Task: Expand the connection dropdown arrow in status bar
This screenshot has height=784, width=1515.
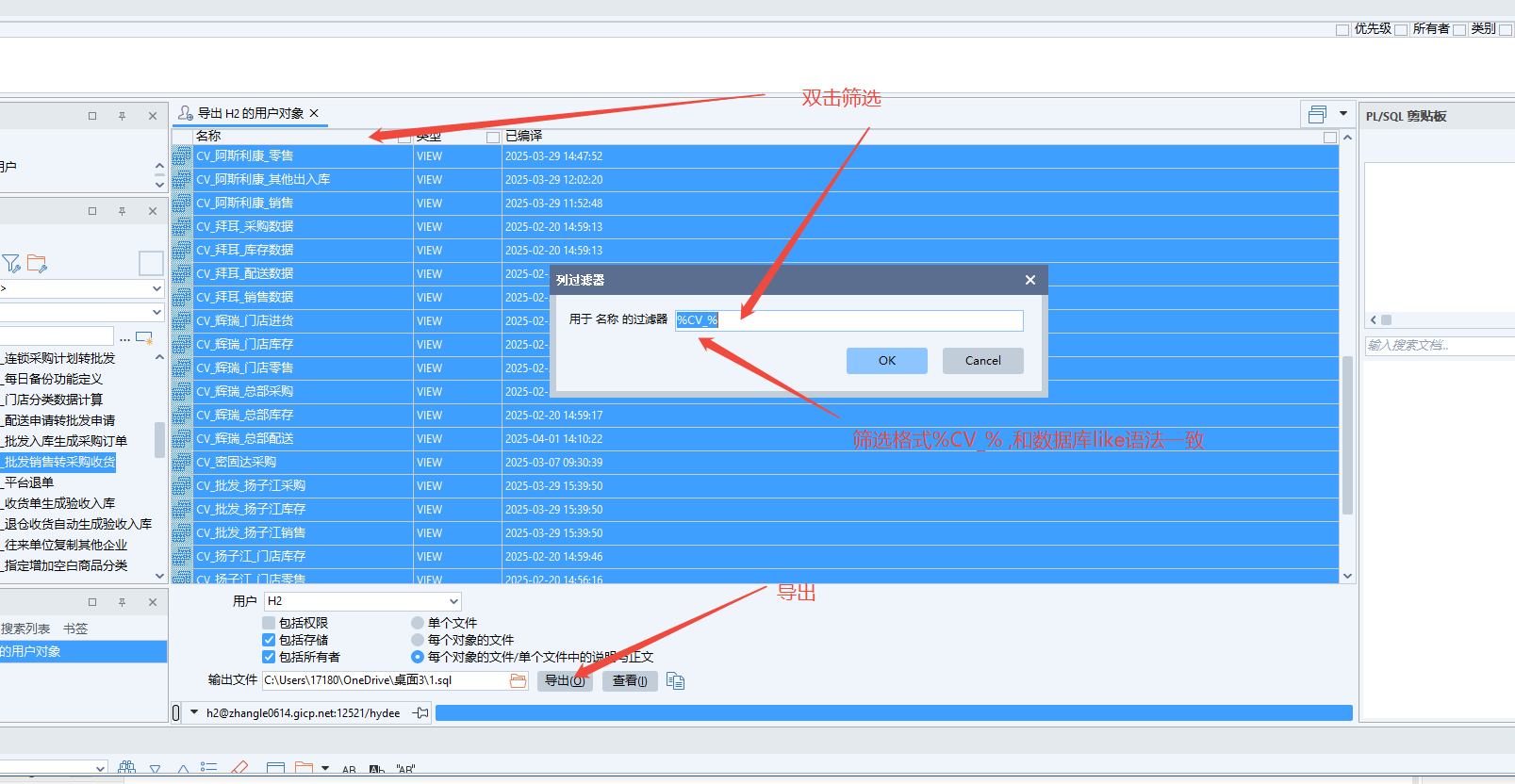Action: [194, 712]
